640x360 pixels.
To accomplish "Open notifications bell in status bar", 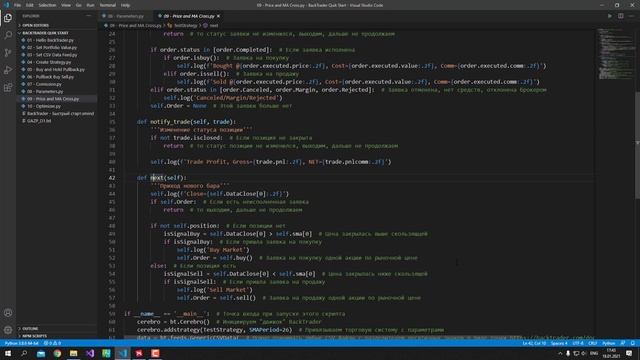I will point(633,343).
